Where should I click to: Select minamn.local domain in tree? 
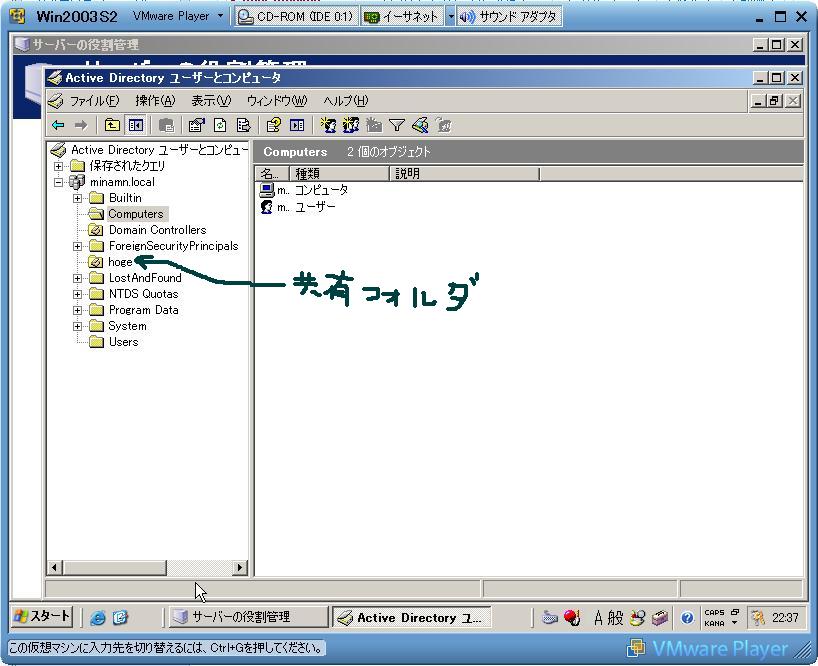(122, 182)
